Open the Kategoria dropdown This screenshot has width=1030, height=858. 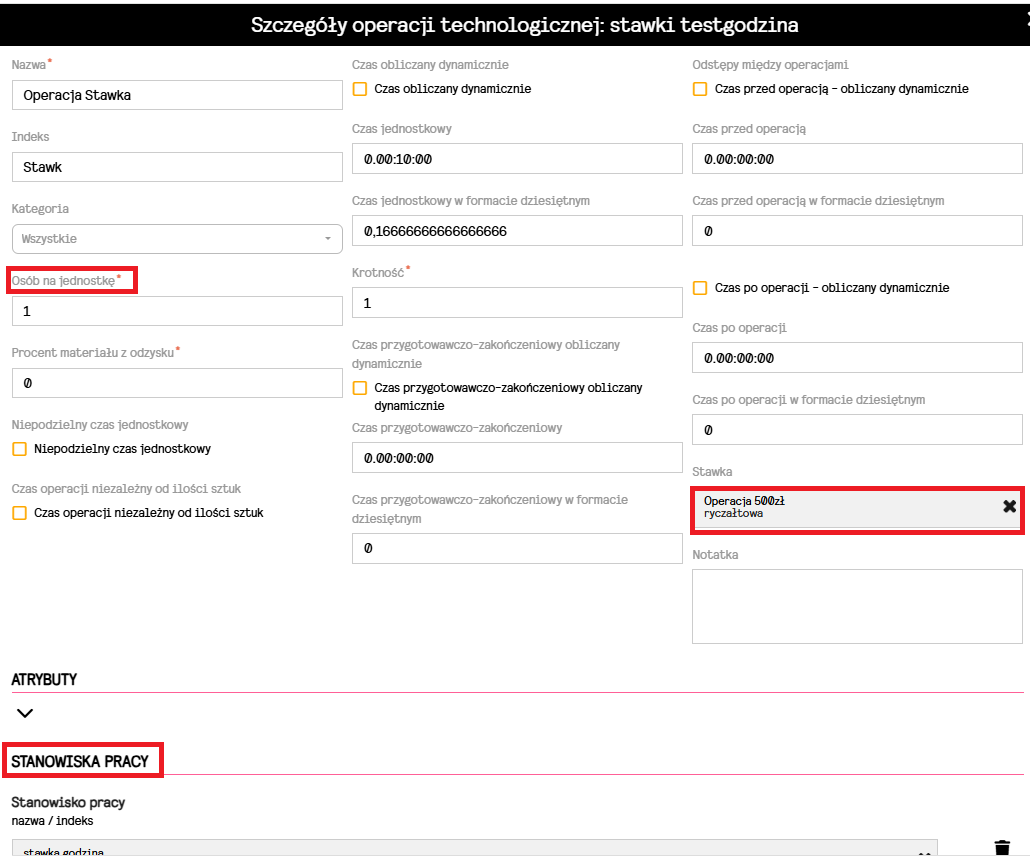pos(177,239)
